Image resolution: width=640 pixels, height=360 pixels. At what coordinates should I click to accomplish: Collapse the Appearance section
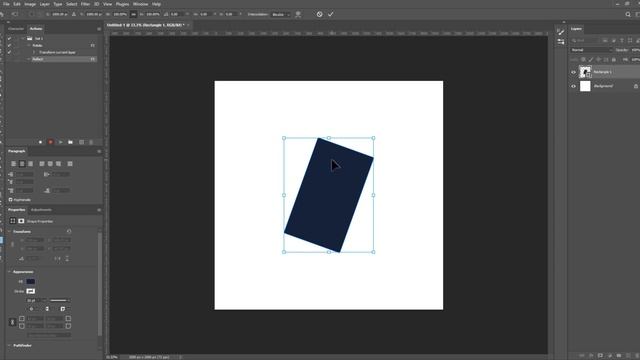point(10,272)
